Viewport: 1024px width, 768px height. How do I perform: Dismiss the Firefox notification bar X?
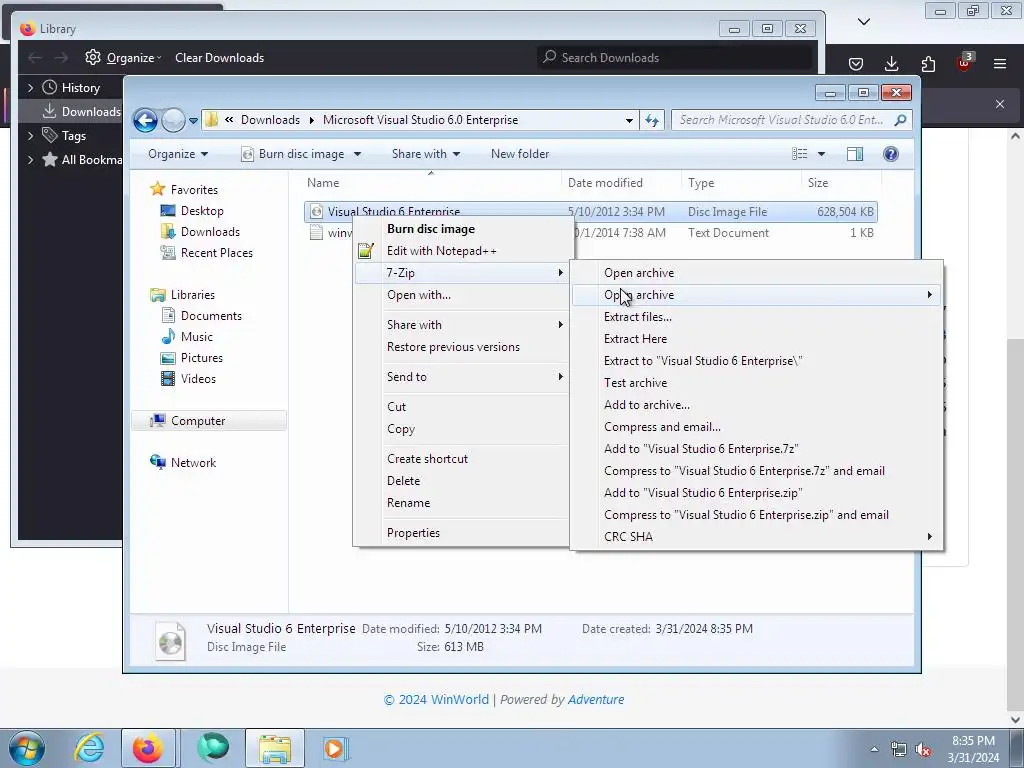(x=1000, y=104)
